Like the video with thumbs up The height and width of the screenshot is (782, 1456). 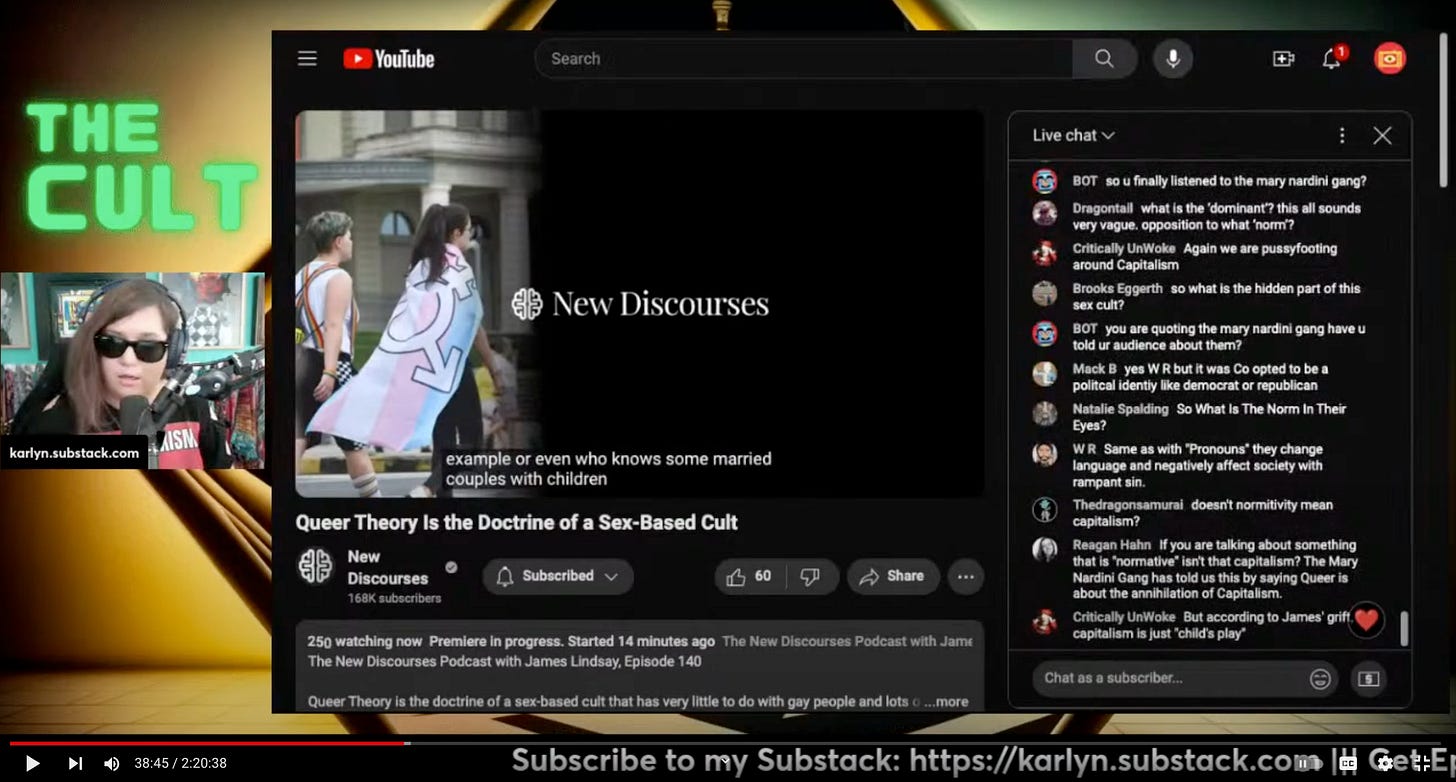pyautogui.click(x=751, y=576)
